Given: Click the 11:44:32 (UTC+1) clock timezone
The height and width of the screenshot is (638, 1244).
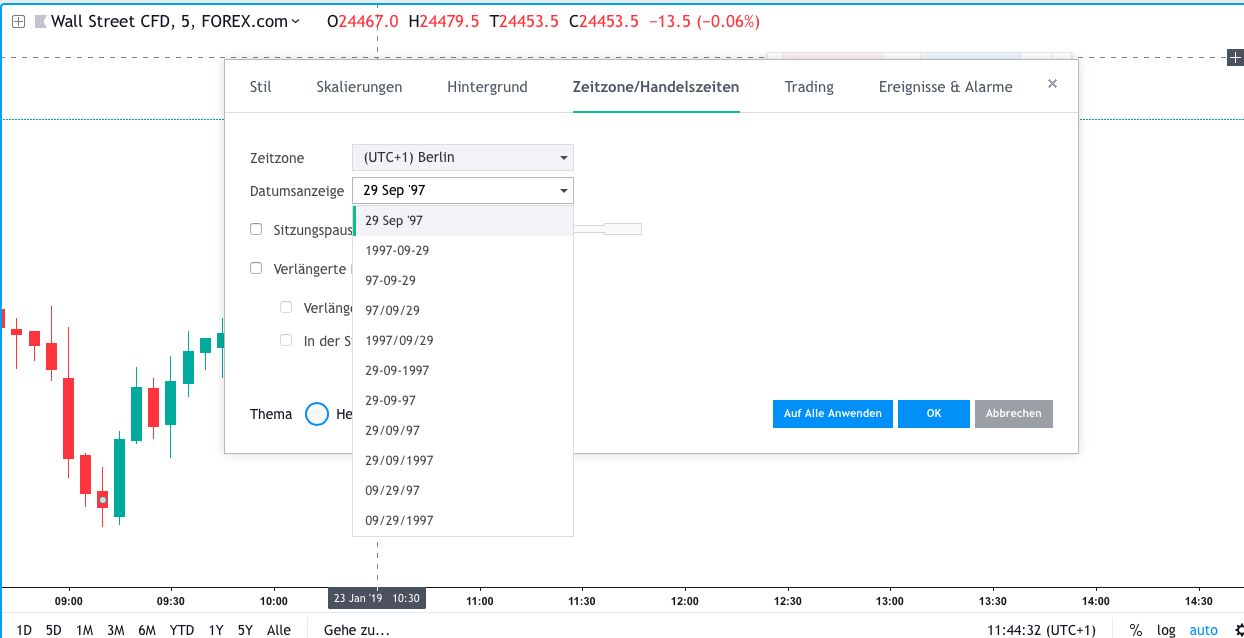Looking at the screenshot, I should (x=1041, y=630).
